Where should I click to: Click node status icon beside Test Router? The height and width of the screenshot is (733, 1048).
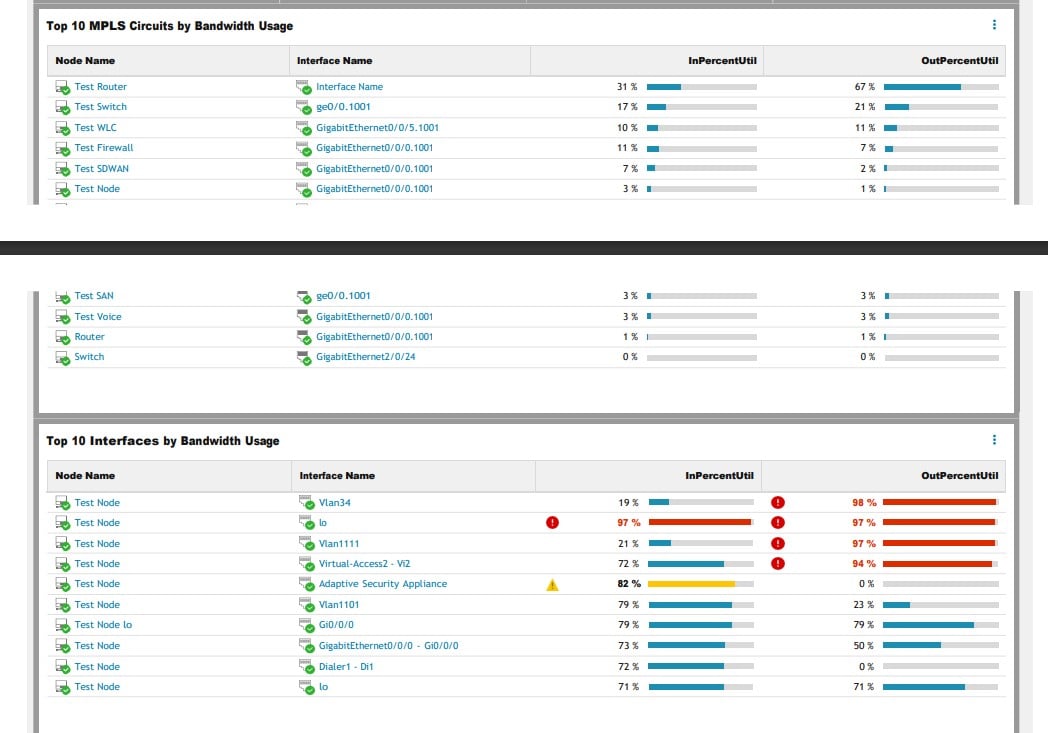(62, 87)
